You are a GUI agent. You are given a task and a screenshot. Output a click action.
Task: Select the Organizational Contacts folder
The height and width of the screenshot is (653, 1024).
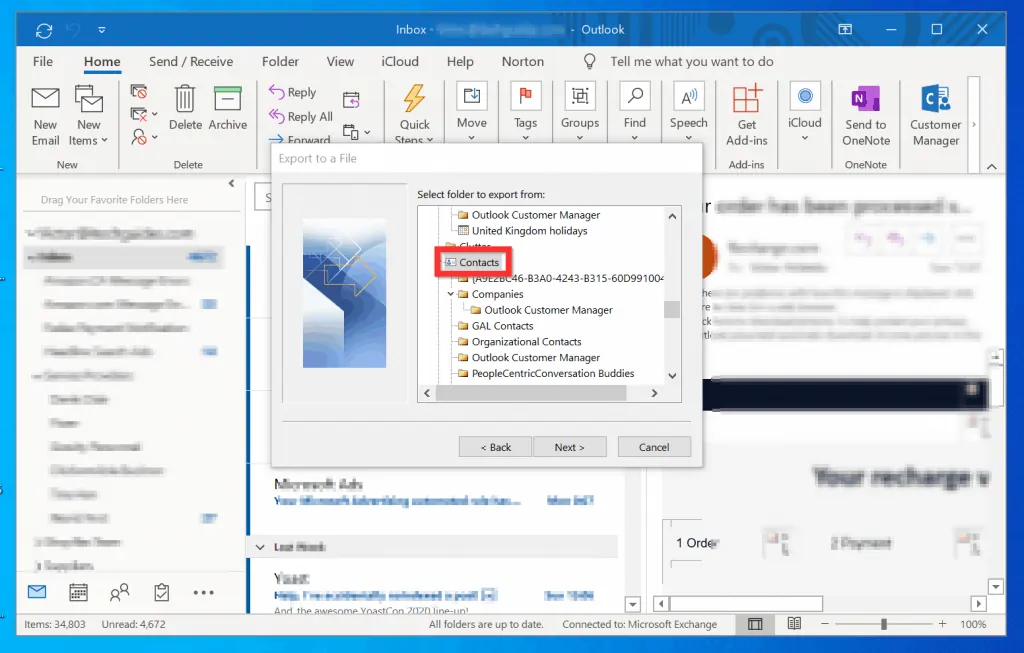(x=526, y=342)
